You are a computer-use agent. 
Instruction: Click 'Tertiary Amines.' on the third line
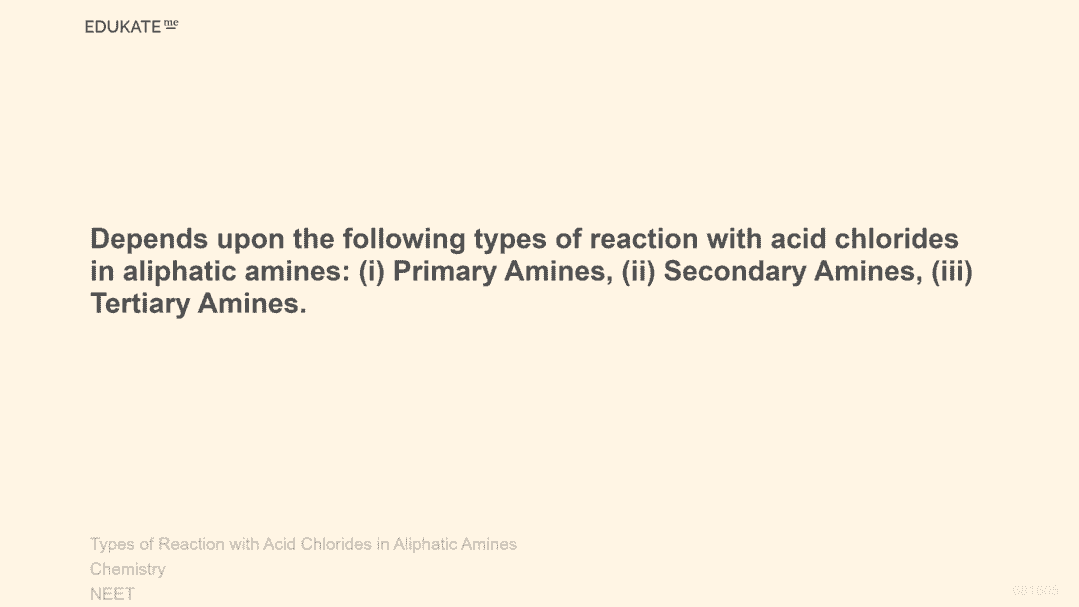point(198,304)
